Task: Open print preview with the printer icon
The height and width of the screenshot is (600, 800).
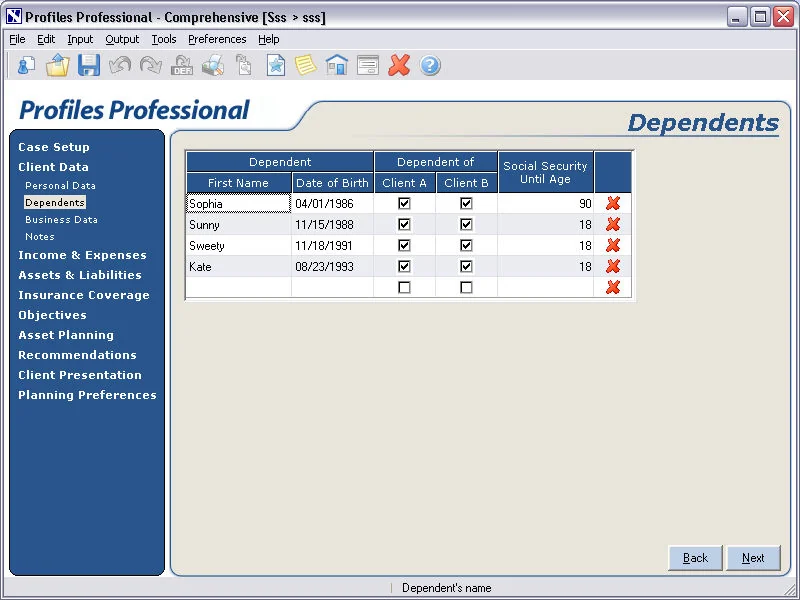Action: coord(213,65)
